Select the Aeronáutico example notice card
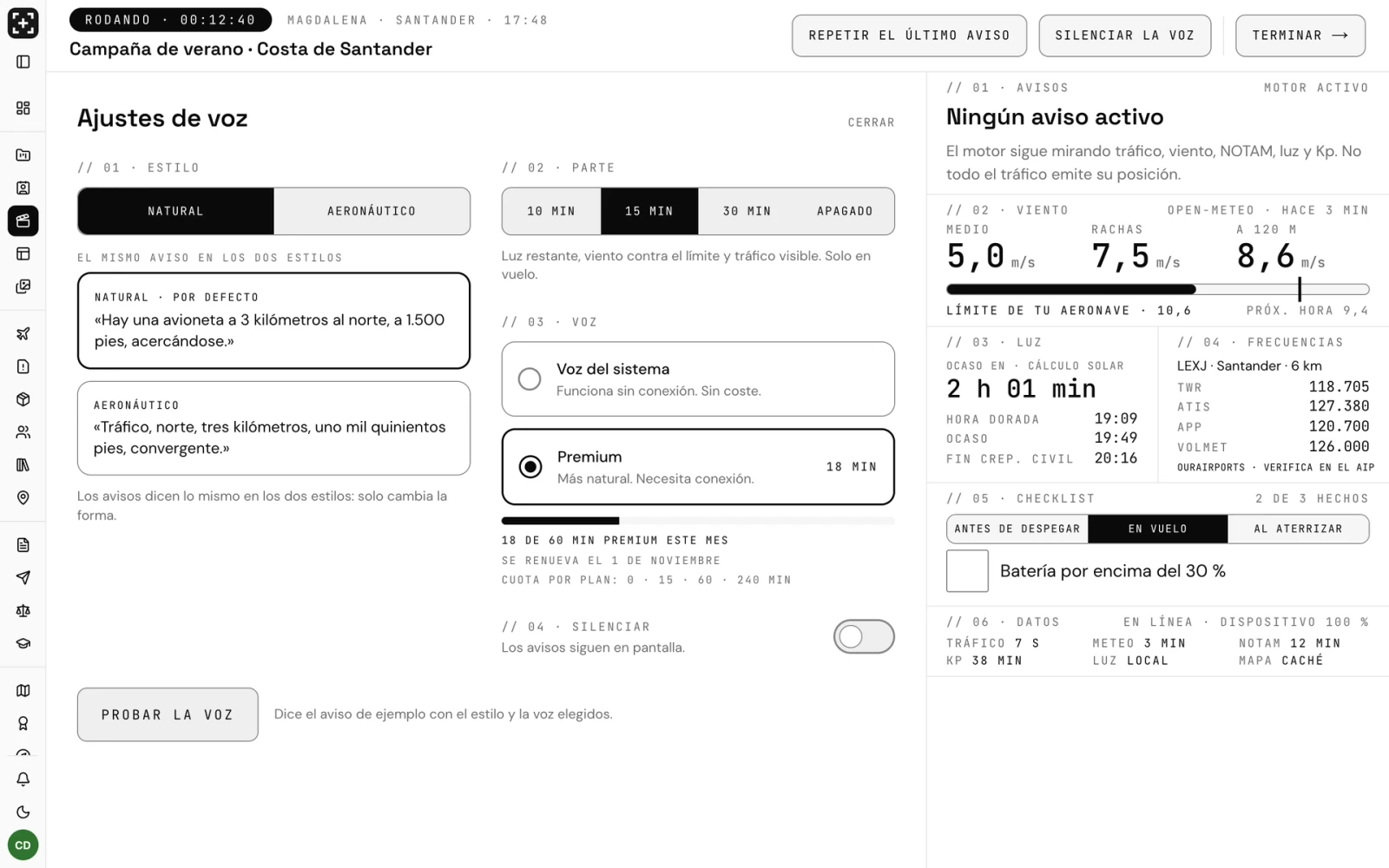This screenshot has width=1389, height=868. tap(273, 428)
